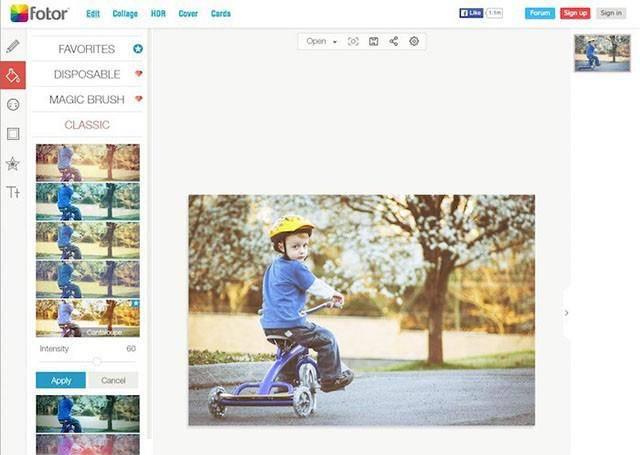The height and width of the screenshot is (455, 640).
Task: Go to the Collage tab
Action: coord(125,13)
